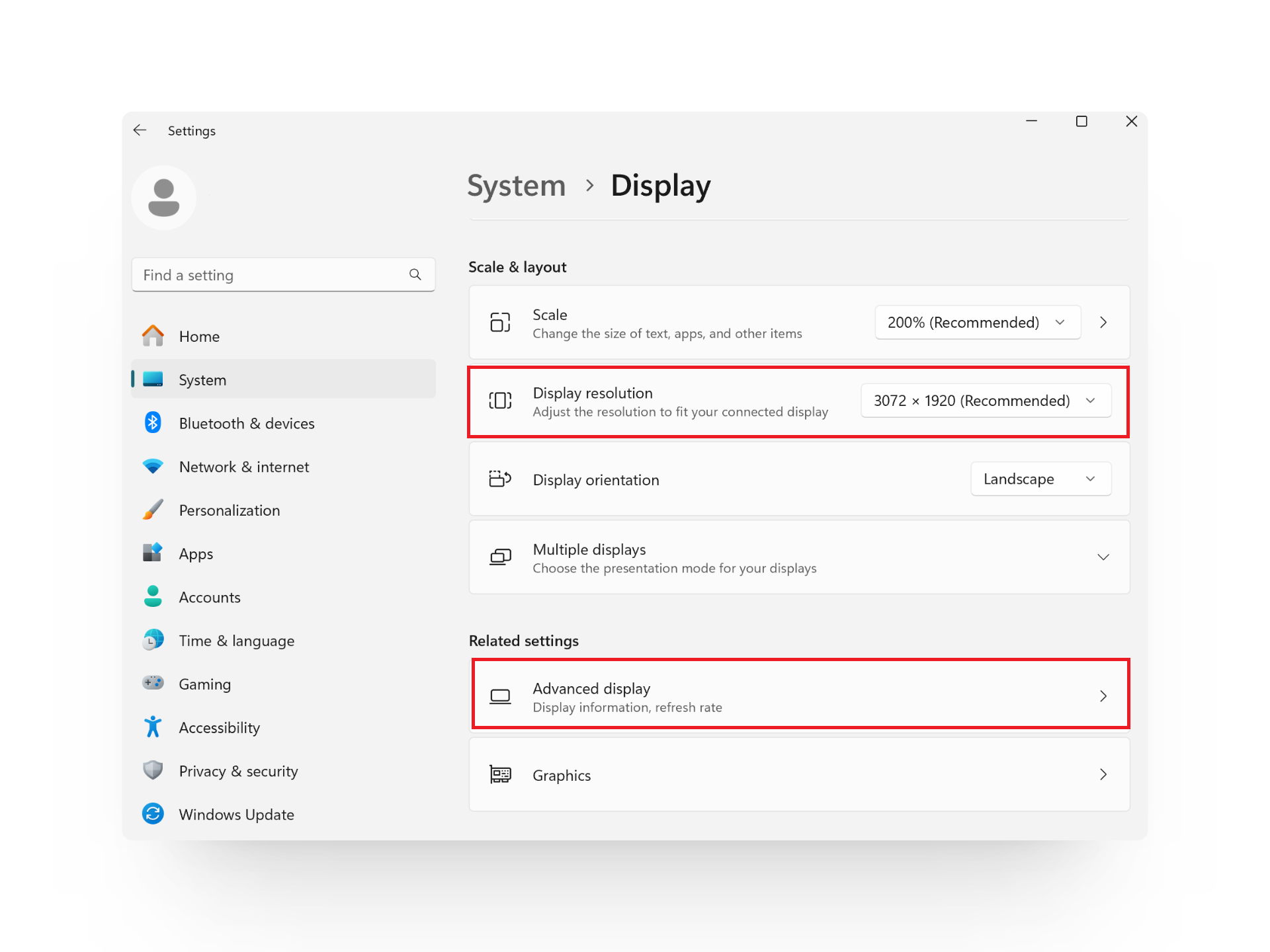
Task: Select the Bluetooth & devices icon
Action: tap(153, 422)
